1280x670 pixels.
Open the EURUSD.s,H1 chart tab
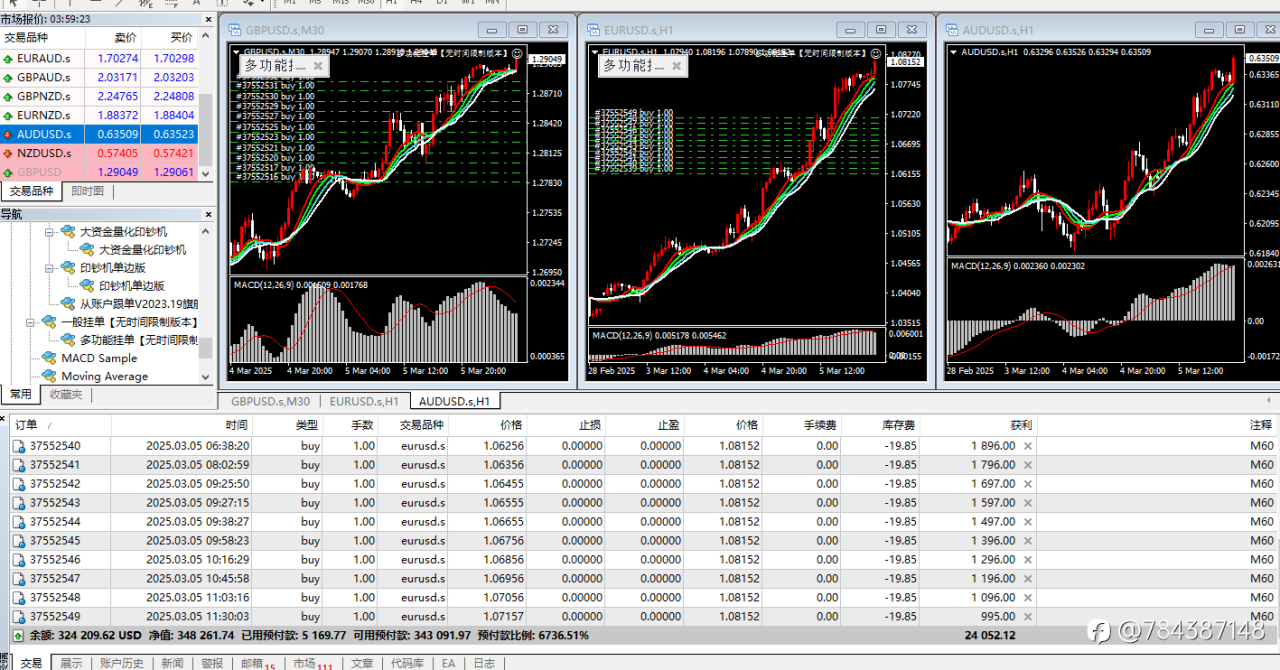364,401
